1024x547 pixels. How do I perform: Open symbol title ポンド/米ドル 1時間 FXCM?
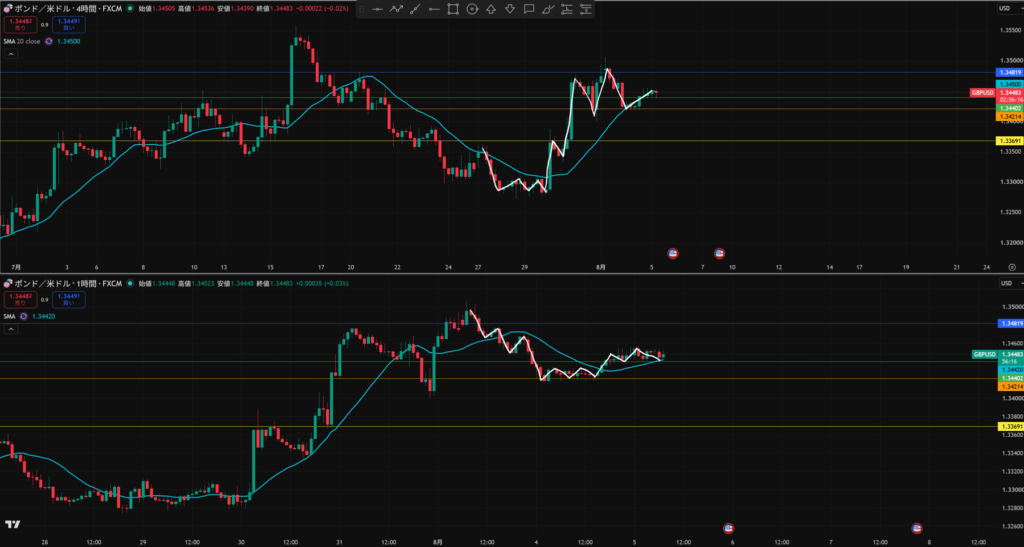click(69, 283)
